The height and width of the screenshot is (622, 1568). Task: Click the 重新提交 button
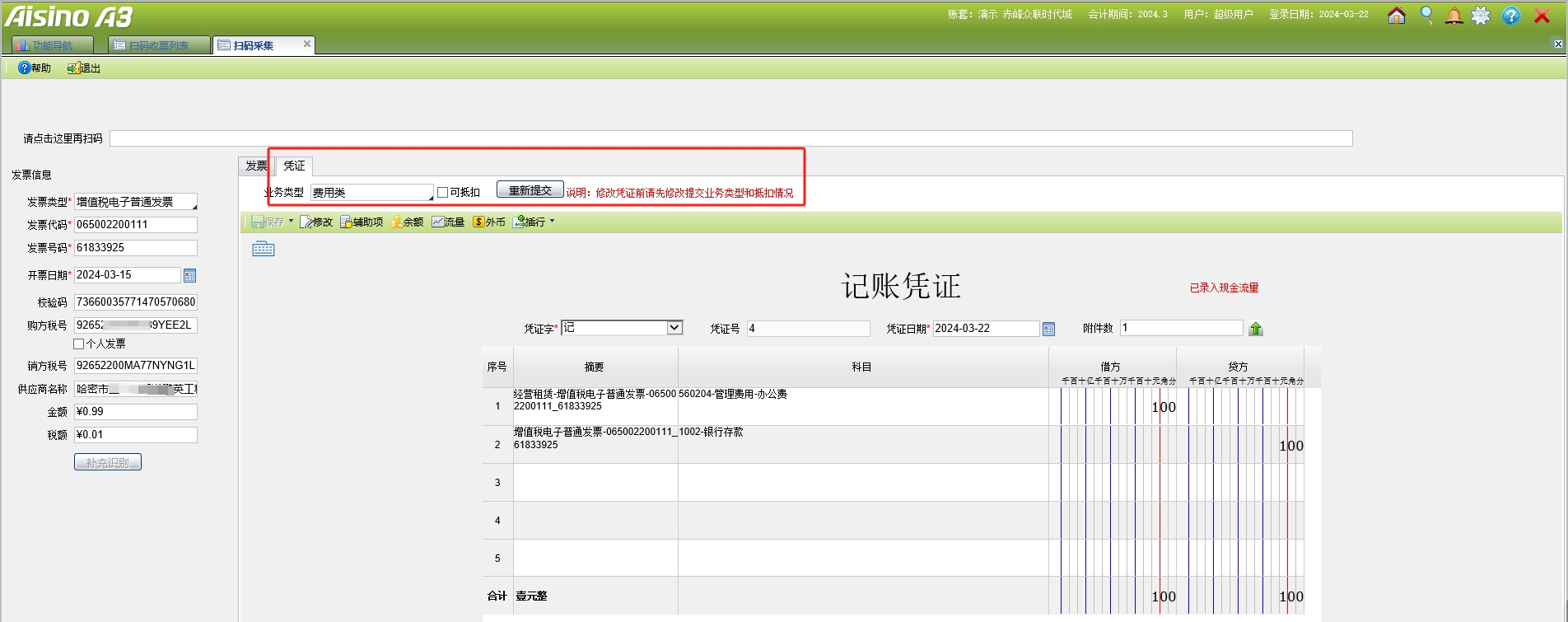[x=530, y=190]
